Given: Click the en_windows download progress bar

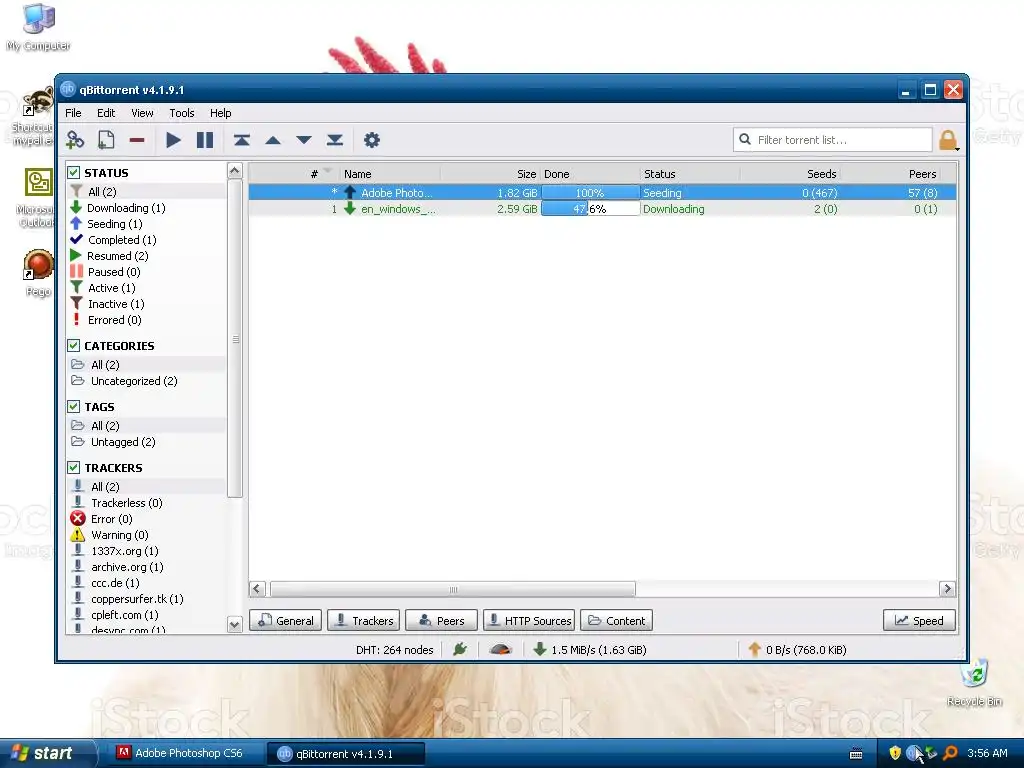Looking at the screenshot, I should point(590,209).
